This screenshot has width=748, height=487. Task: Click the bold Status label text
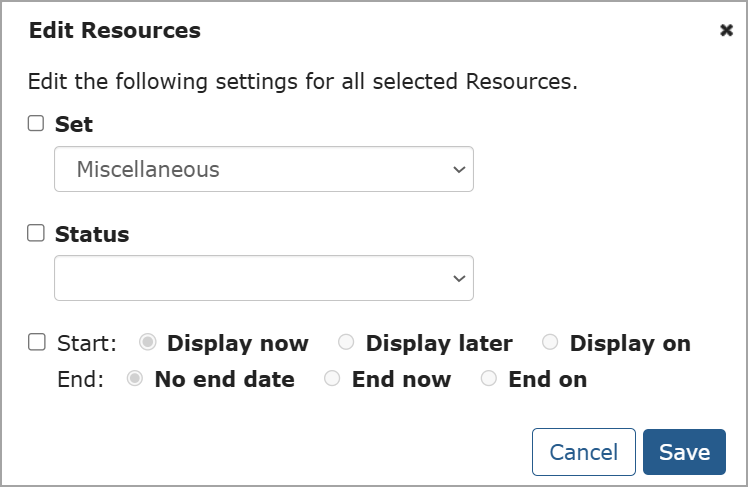click(x=92, y=234)
